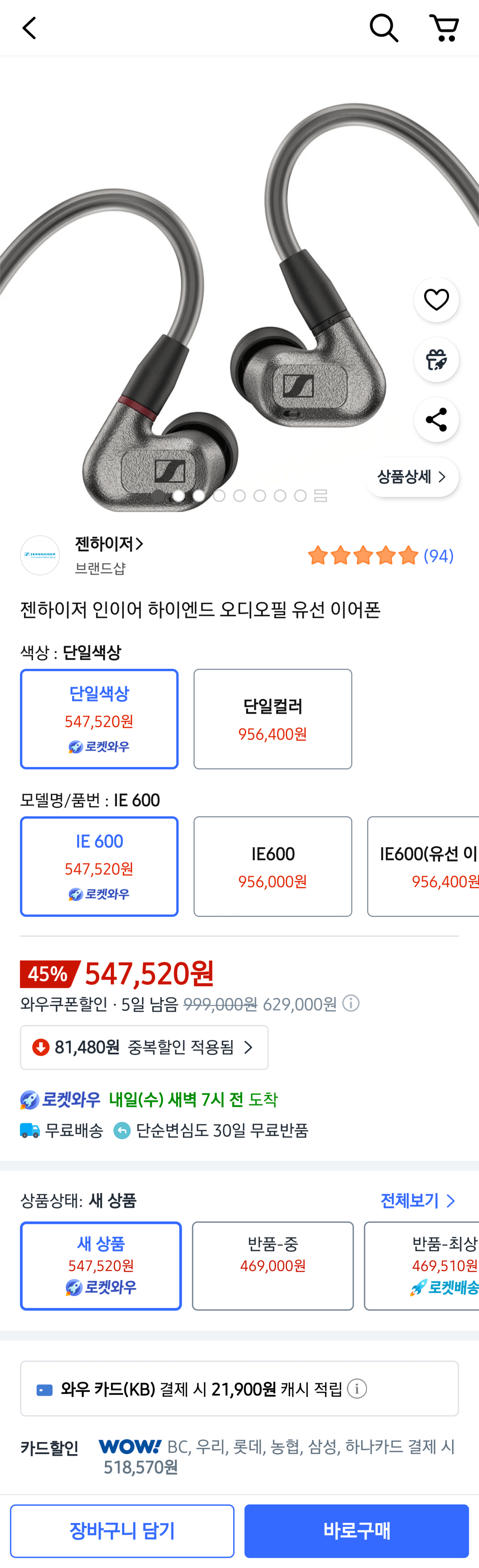Open the (94) customer reviews
The height and width of the screenshot is (1568, 479).
pos(438,555)
